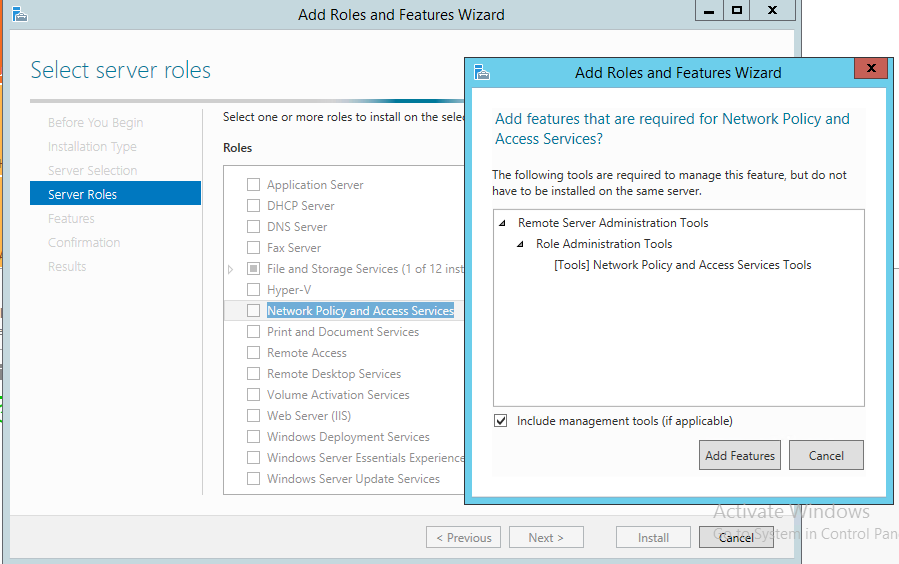This screenshot has height=564, width=899.
Task: Select Network Policy and Access Services Tools item
Action: pyautogui.click(x=682, y=265)
